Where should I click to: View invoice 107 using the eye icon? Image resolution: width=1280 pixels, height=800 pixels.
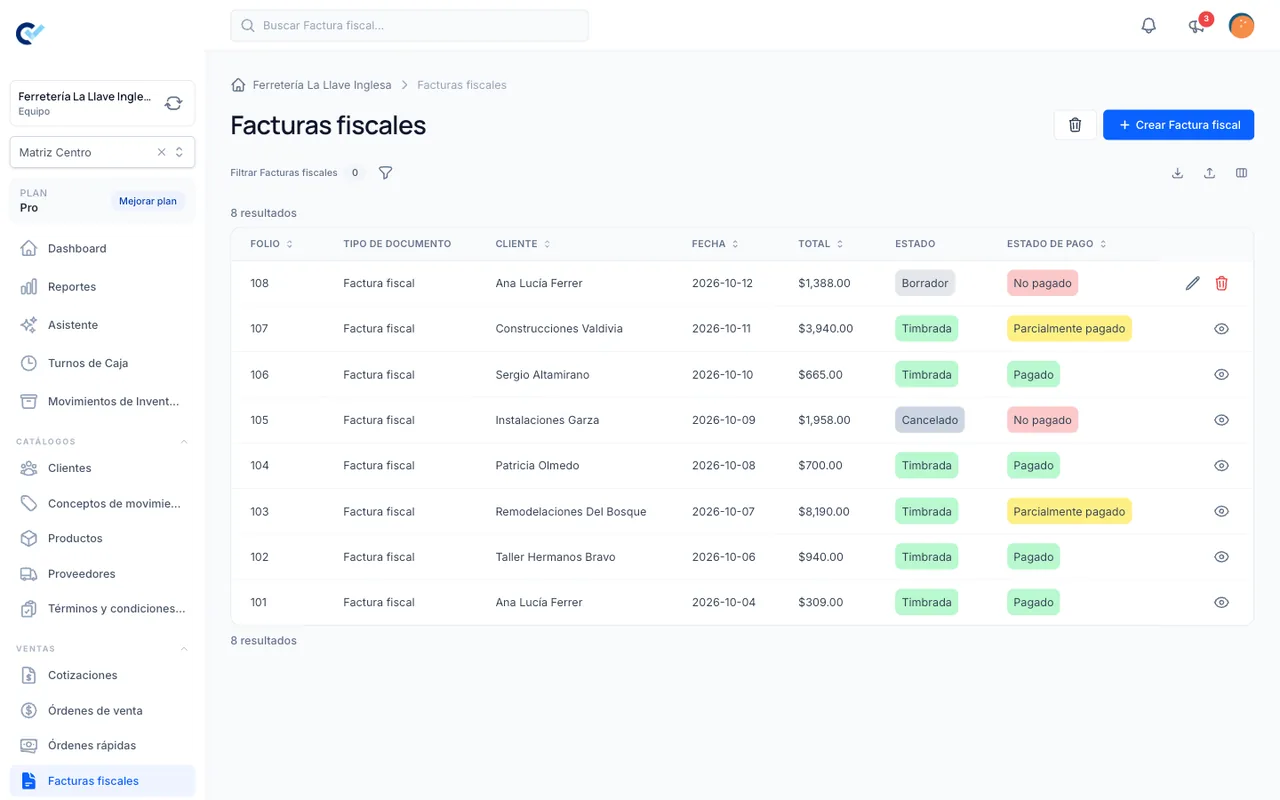tap(1221, 329)
